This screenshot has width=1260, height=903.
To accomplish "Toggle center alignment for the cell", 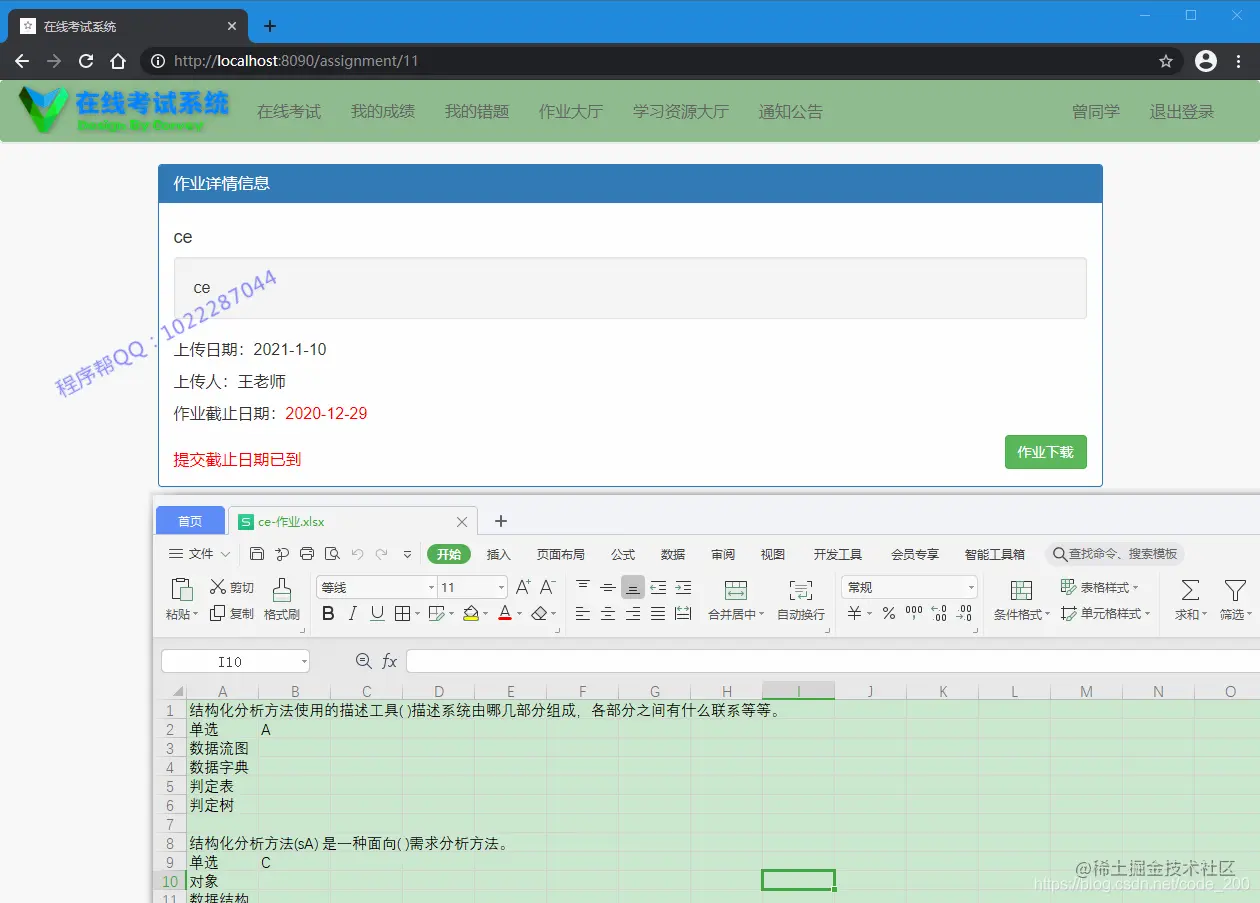I will click(x=608, y=613).
